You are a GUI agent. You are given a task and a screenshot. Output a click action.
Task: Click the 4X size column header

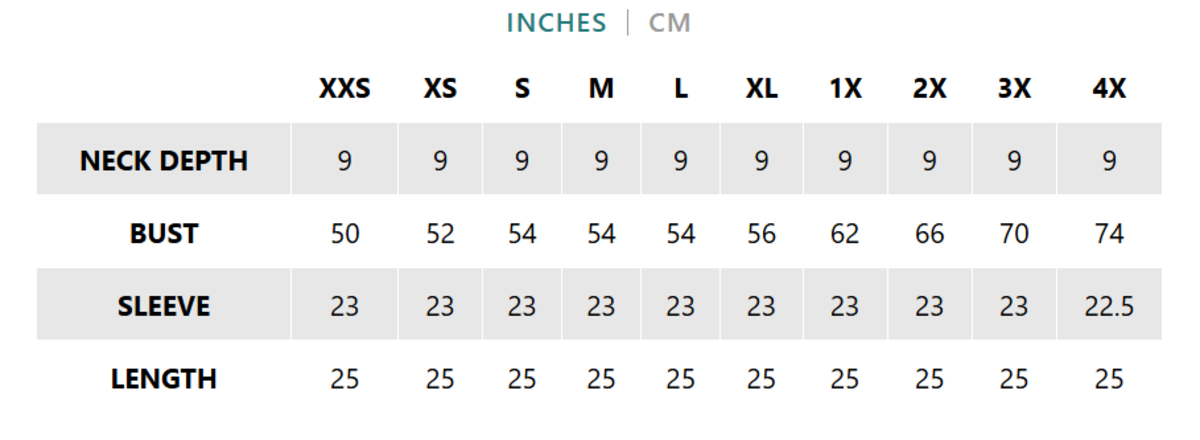pyautogui.click(x=1109, y=89)
